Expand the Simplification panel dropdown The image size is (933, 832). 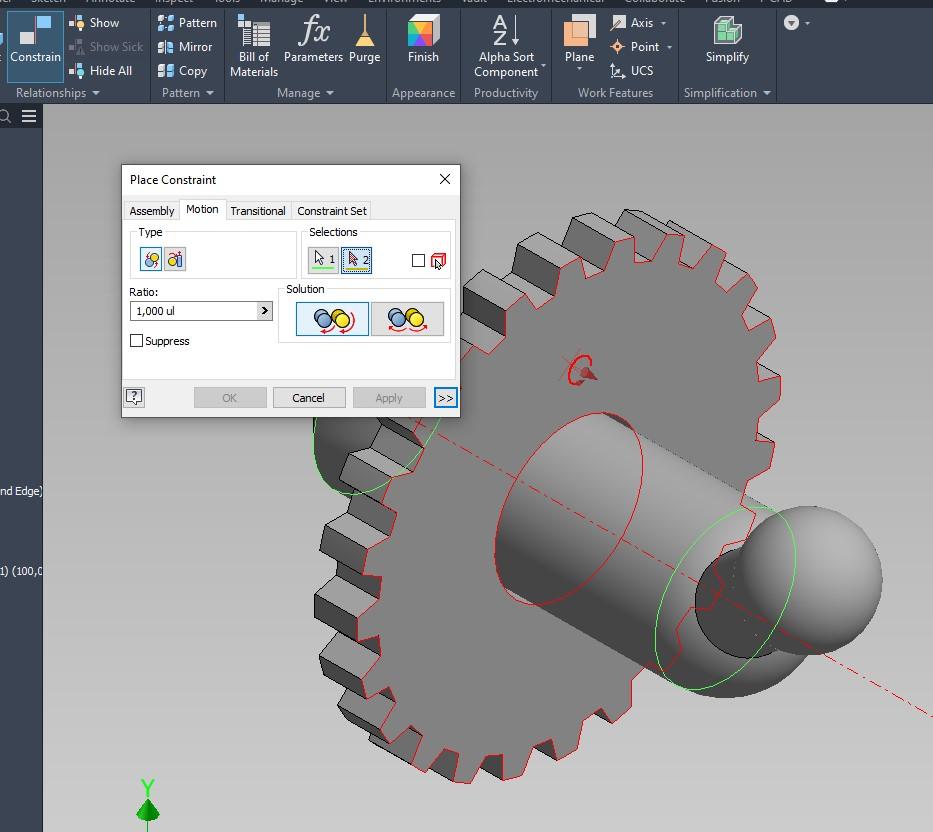tap(766, 93)
